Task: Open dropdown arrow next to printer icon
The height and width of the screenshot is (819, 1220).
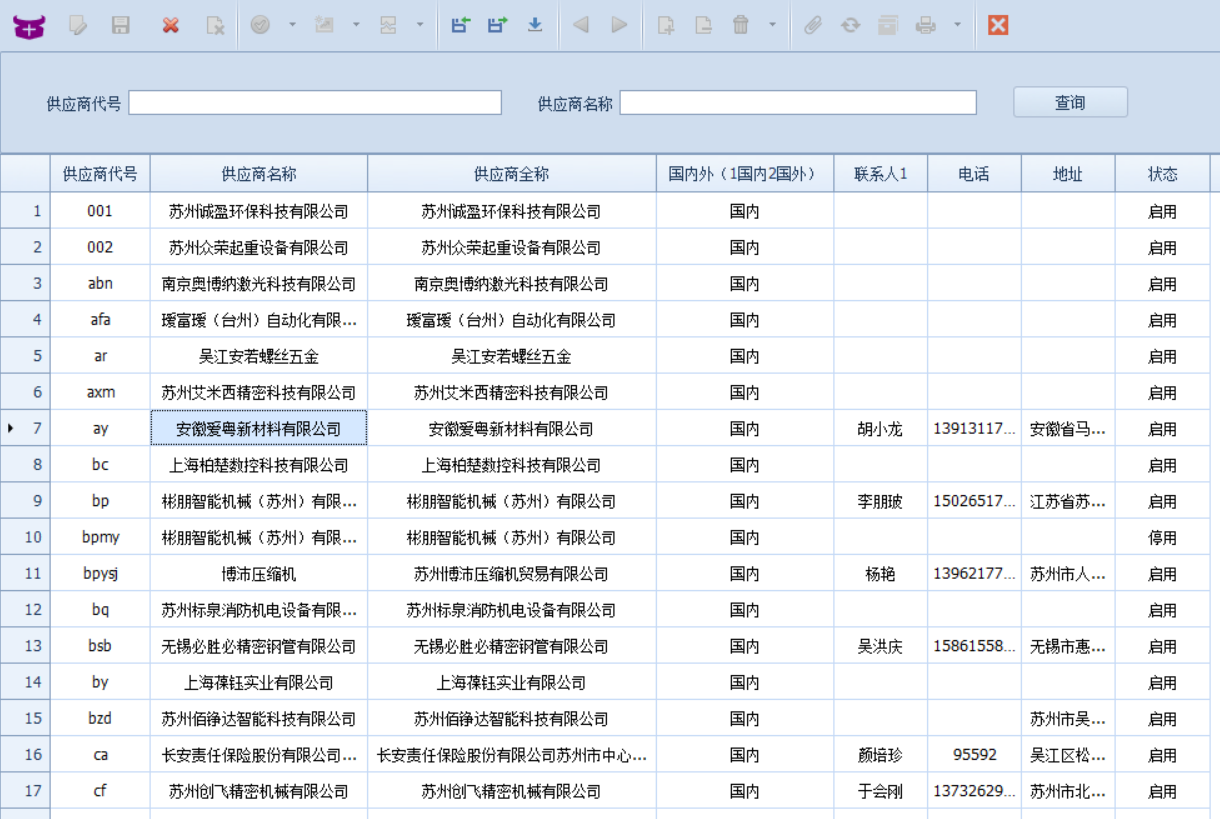Action: tap(957, 26)
